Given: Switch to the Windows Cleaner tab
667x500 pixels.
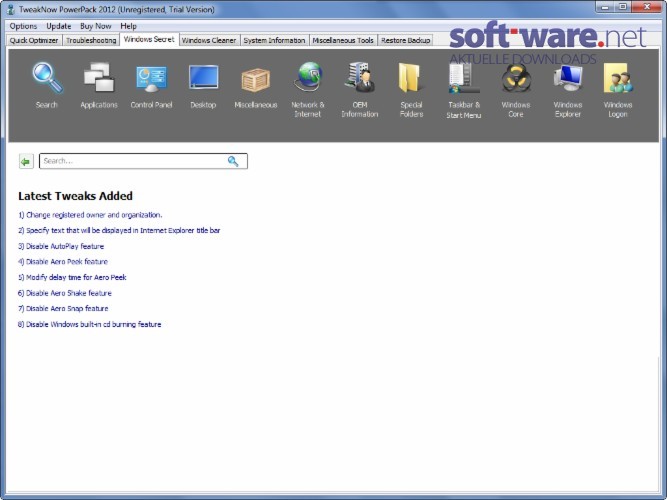Looking at the screenshot, I should point(209,40).
